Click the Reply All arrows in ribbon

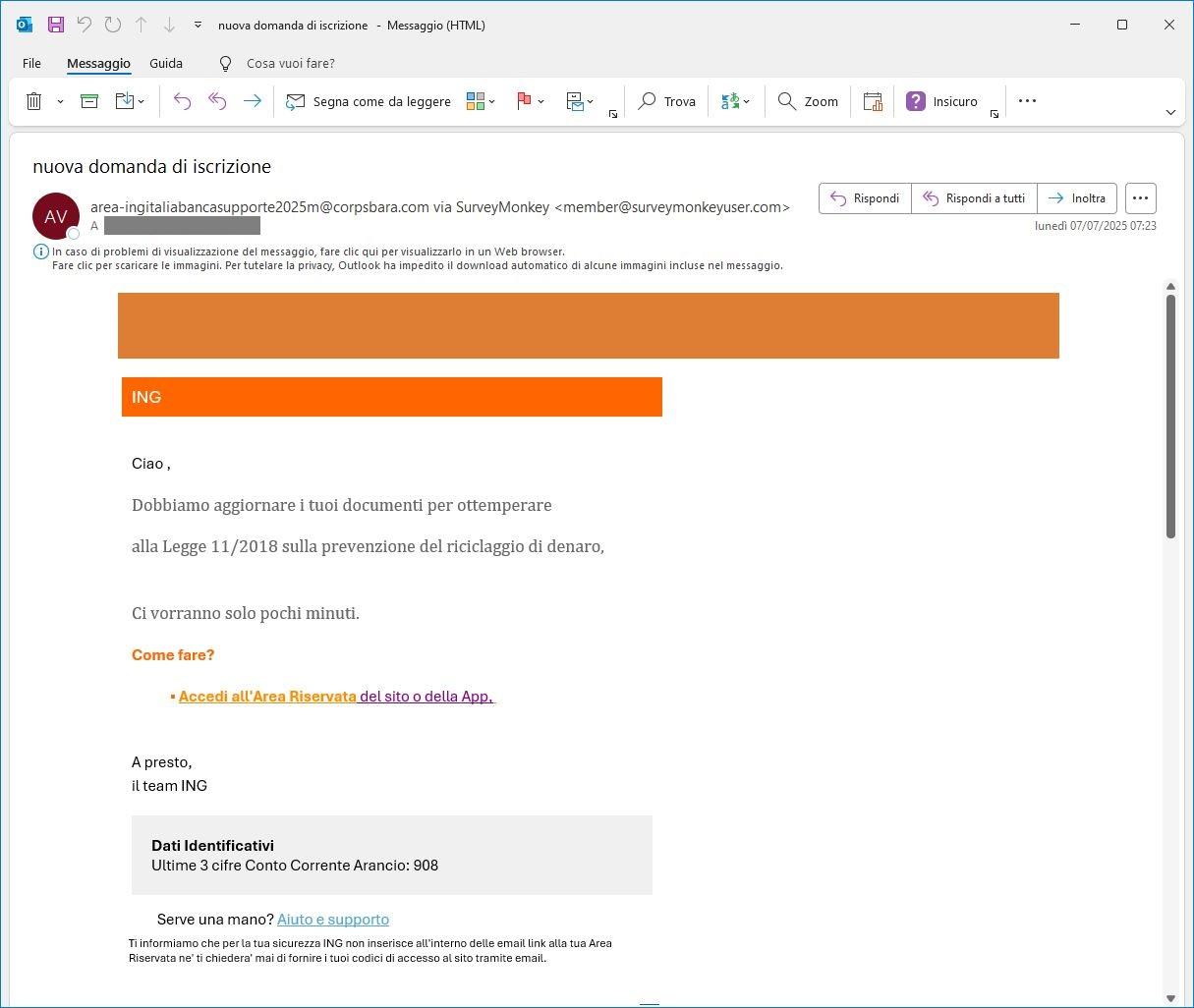tap(217, 101)
